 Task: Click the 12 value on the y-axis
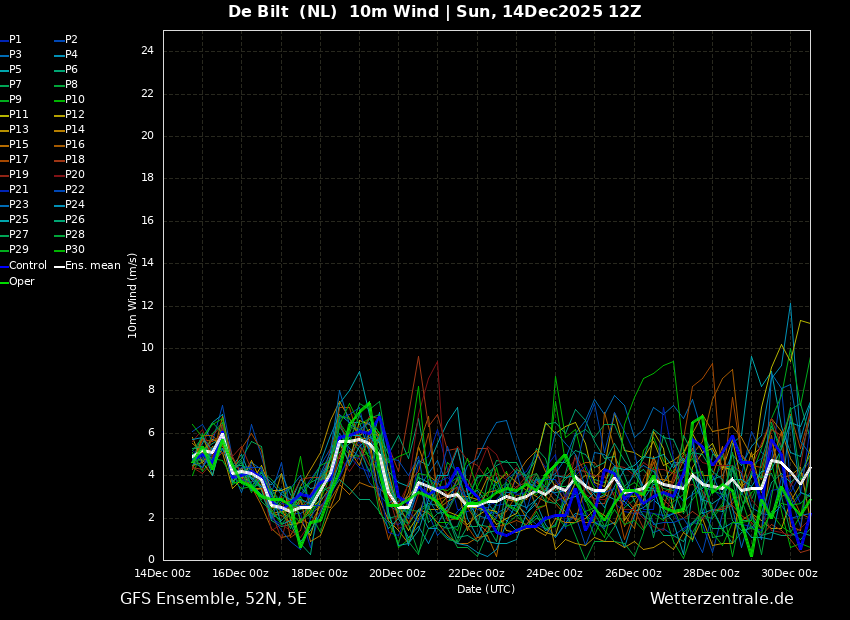coord(147,306)
